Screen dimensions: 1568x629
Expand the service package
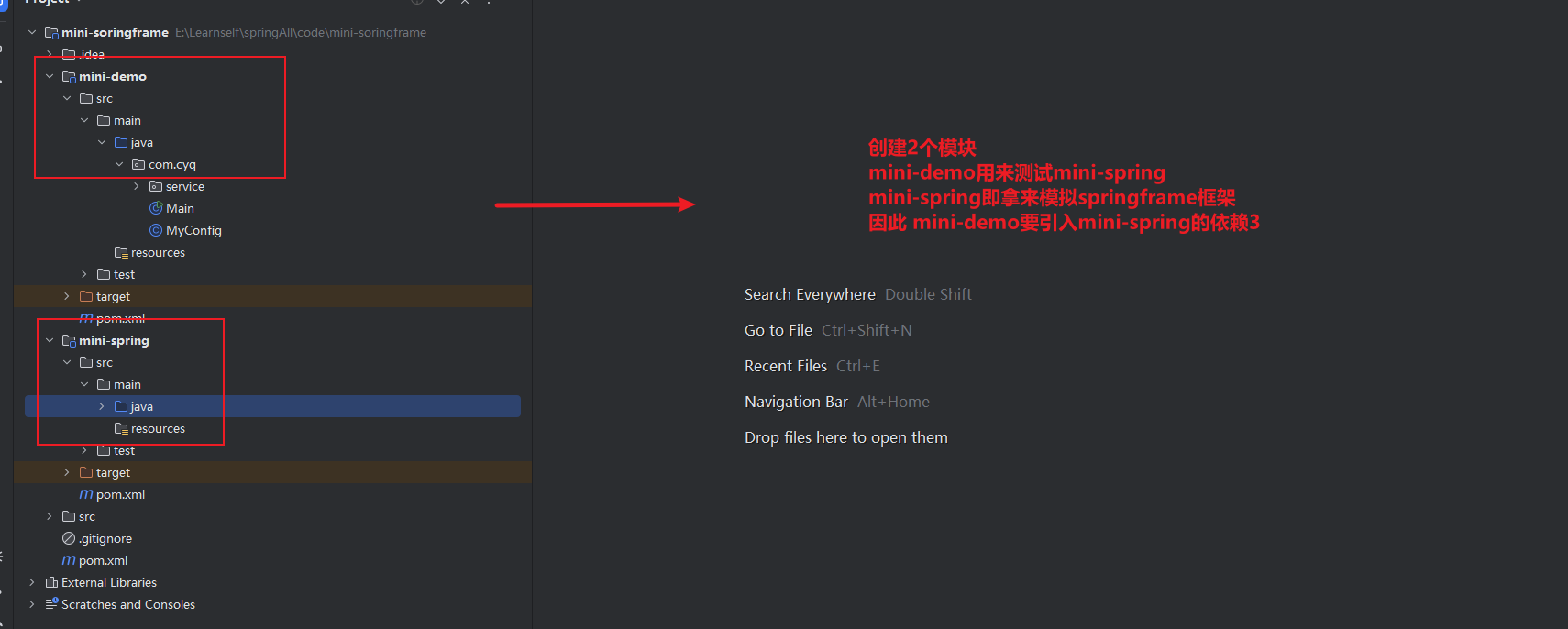(137, 186)
